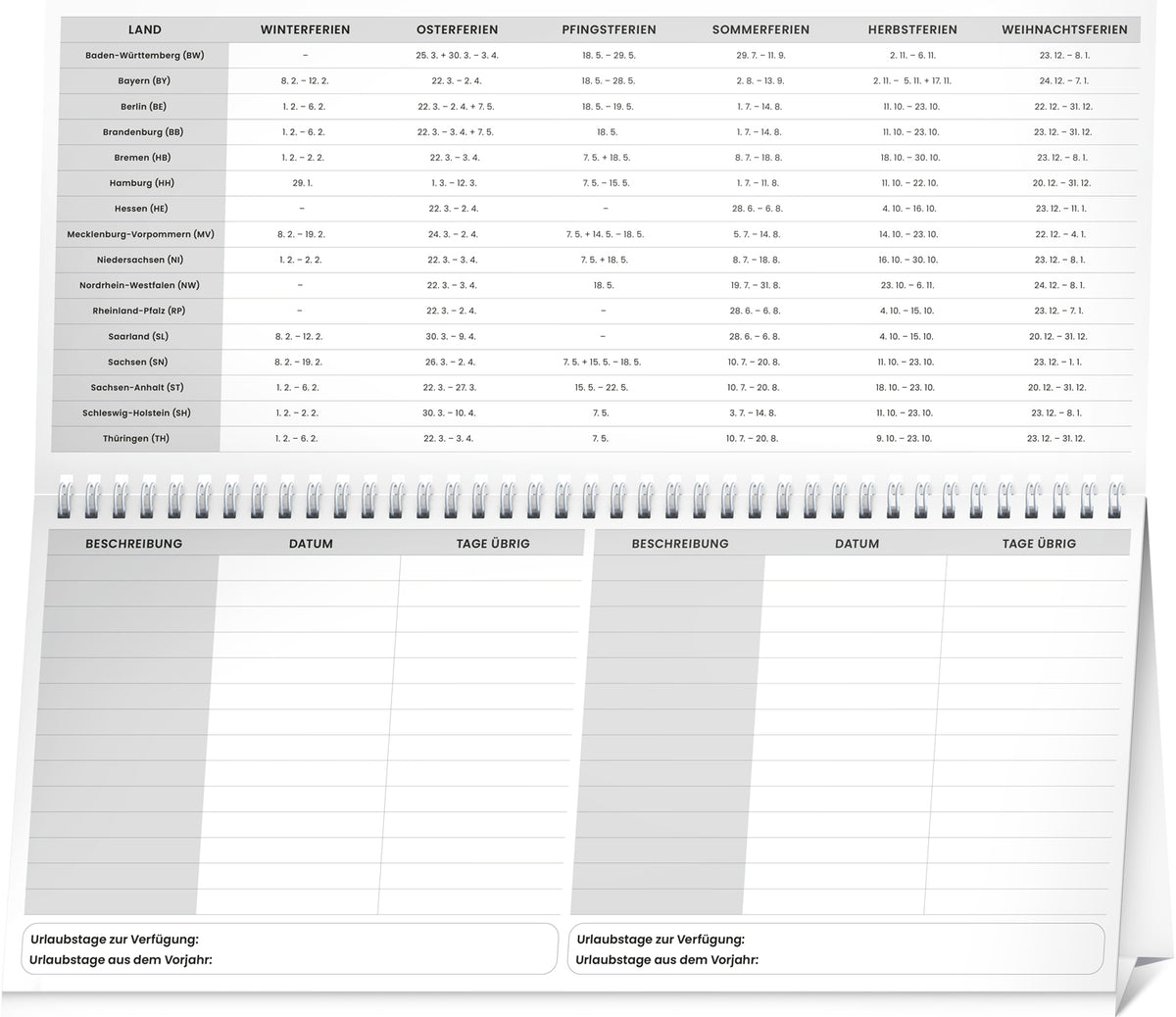
Task: Click the WEIHNACHTSFERIEN column header
Action: [x=1064, y=30]
